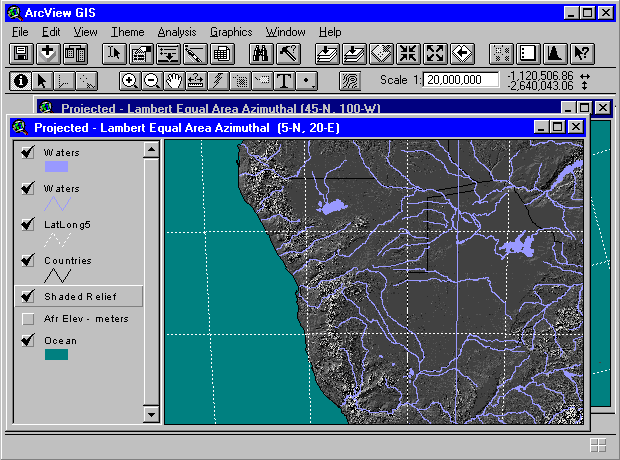
Task: Toggle the LatLong5 theme checkbox
Action: (x=28, y=224)
